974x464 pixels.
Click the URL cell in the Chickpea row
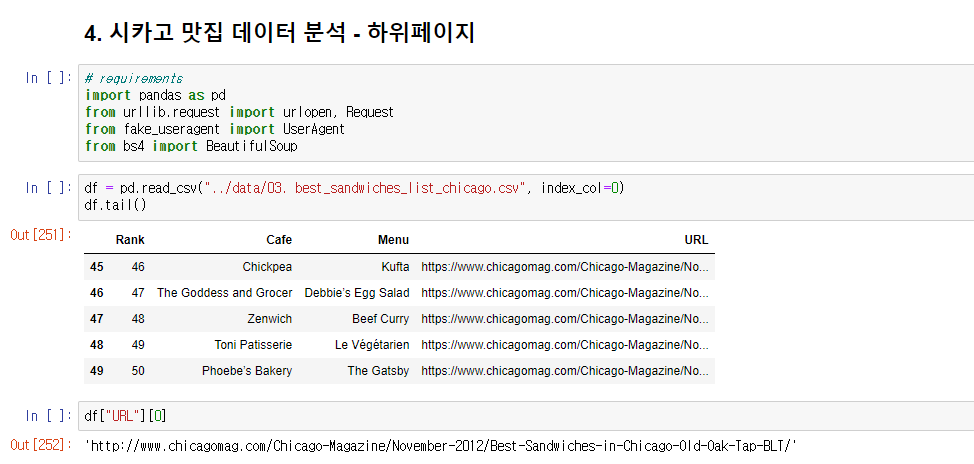565,267
